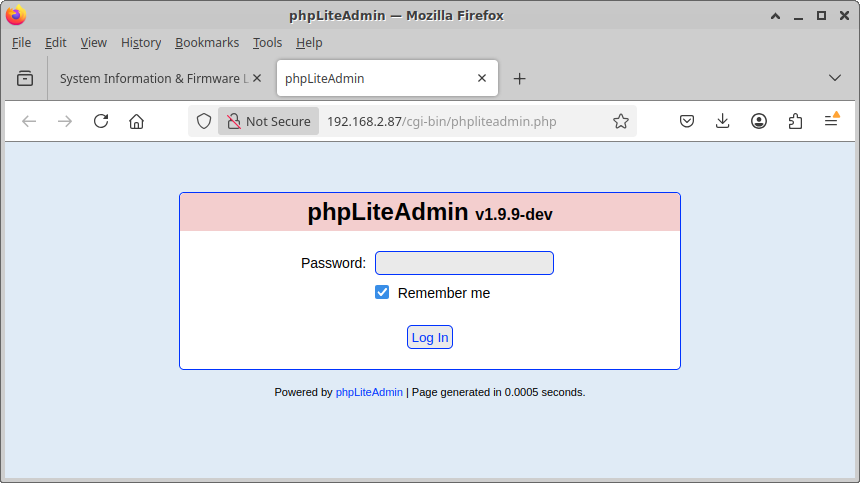Follow the phpLiteAdmin footer link

point(369,392)
